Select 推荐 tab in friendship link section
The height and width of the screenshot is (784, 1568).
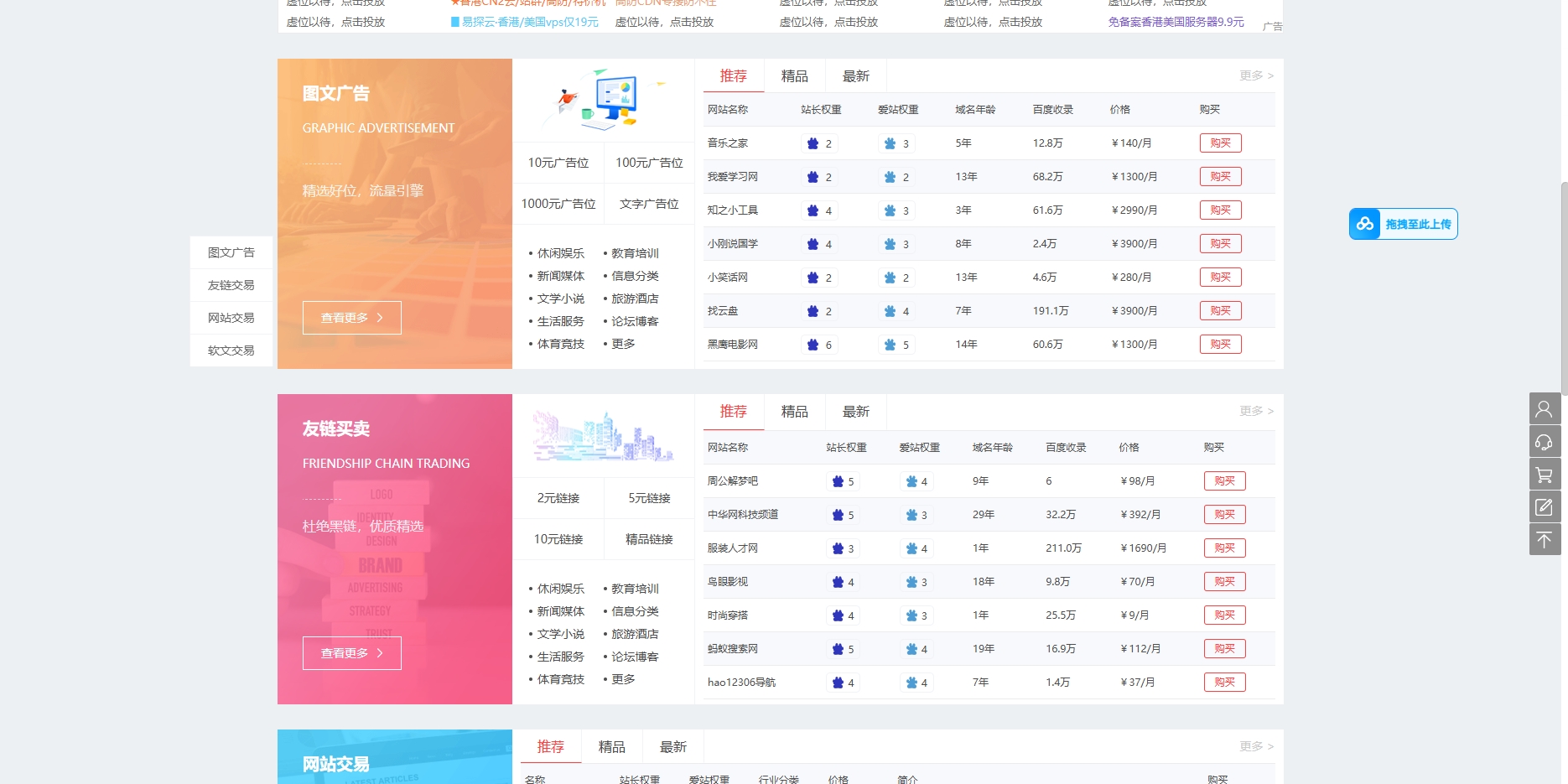734,412
